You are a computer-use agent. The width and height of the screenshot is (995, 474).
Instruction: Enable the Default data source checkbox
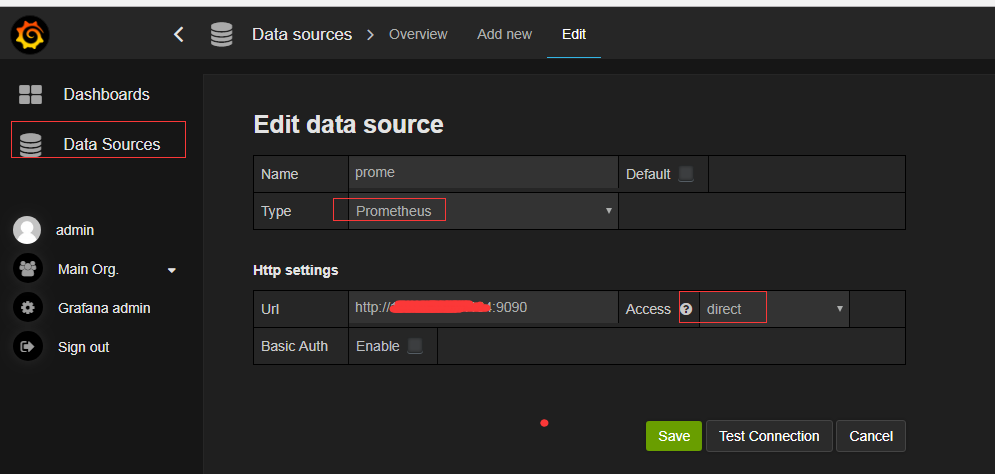(x=686, y=174)
